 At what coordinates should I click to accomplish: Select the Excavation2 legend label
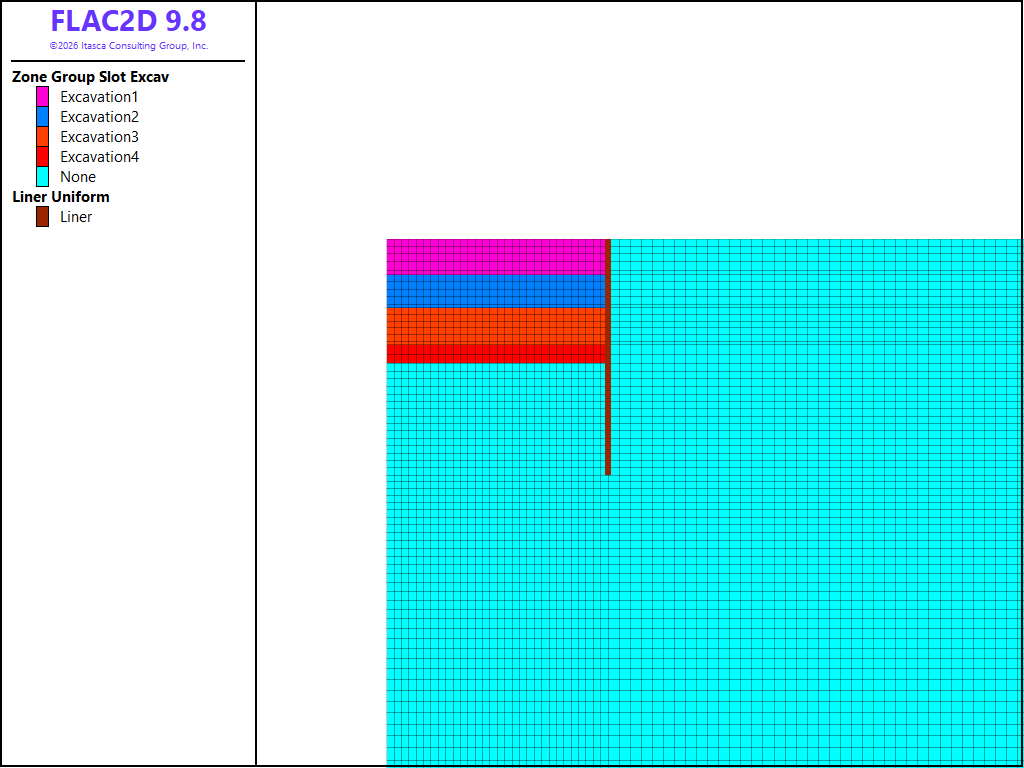click(99, 117)
